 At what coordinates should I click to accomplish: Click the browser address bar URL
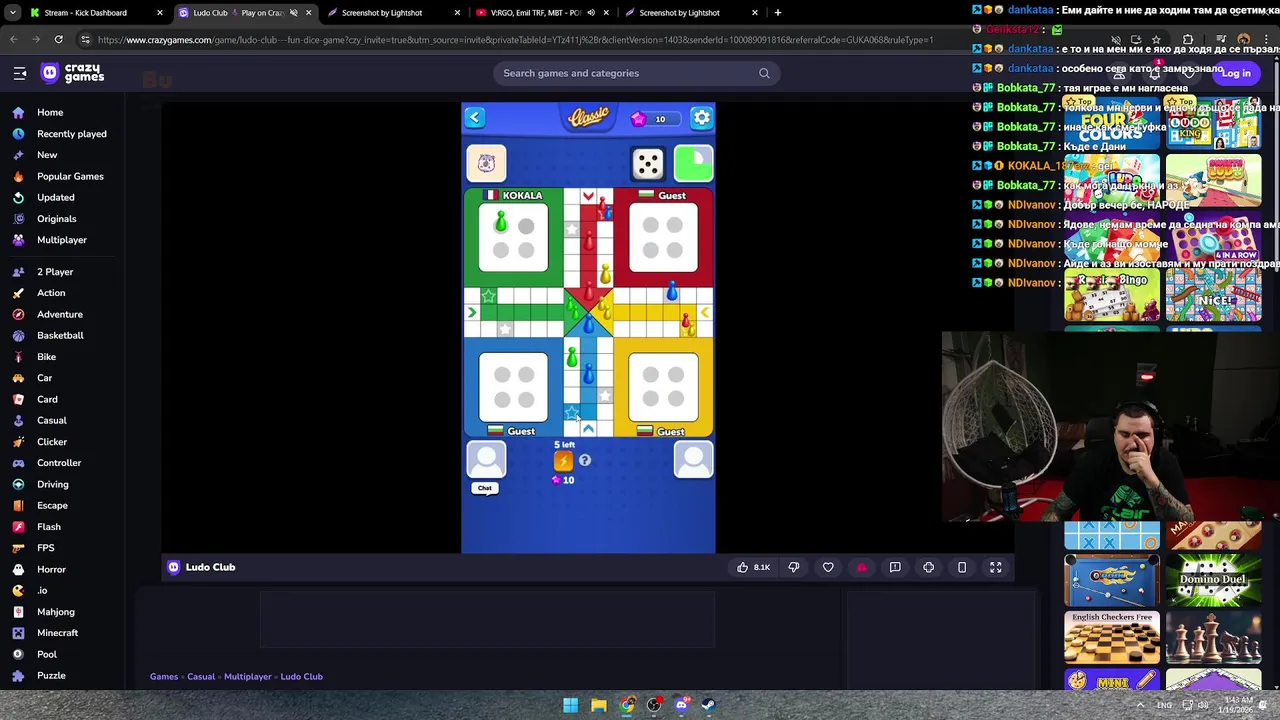pos(515,40)
